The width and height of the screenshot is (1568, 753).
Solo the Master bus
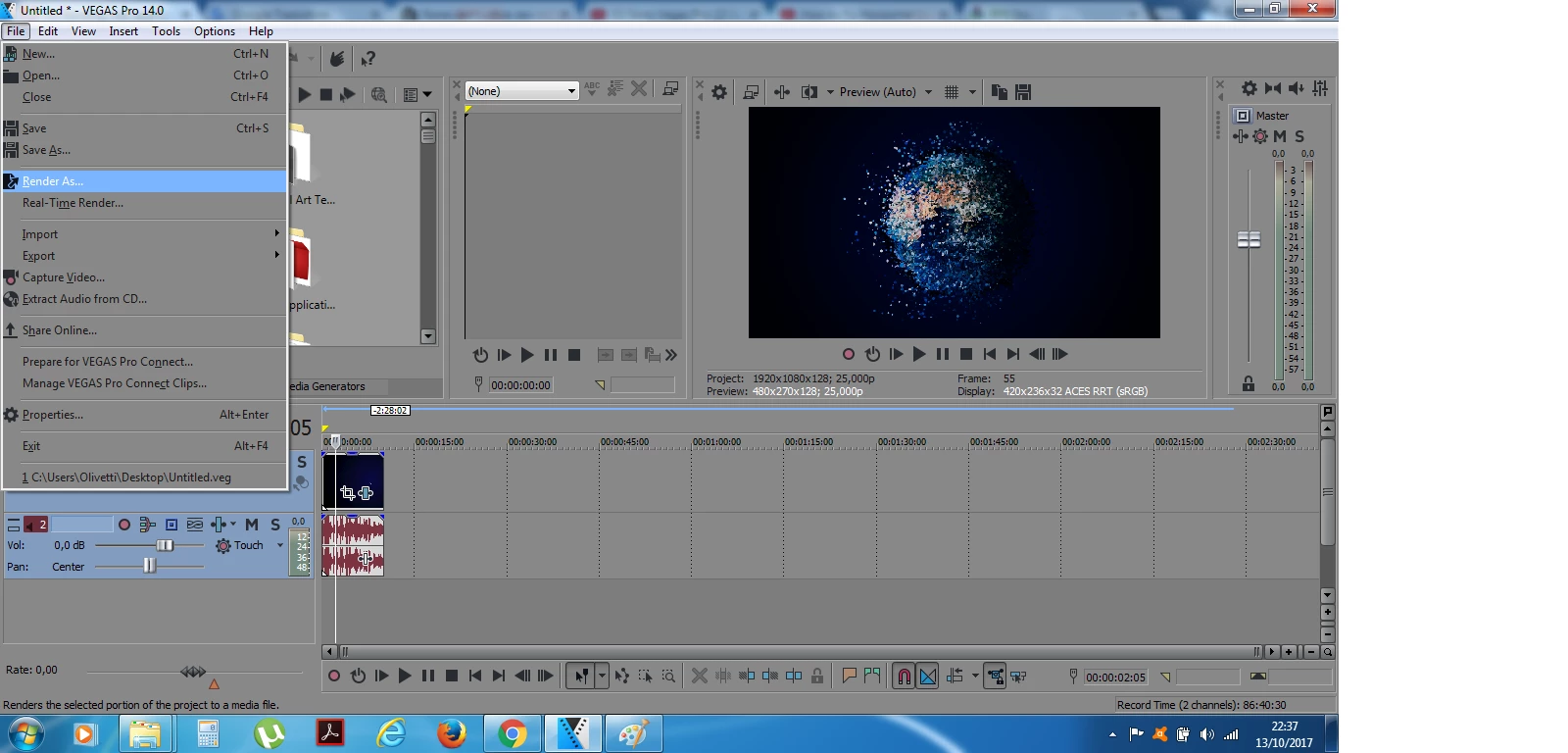pyautogui.click(x=1299, y=136)
